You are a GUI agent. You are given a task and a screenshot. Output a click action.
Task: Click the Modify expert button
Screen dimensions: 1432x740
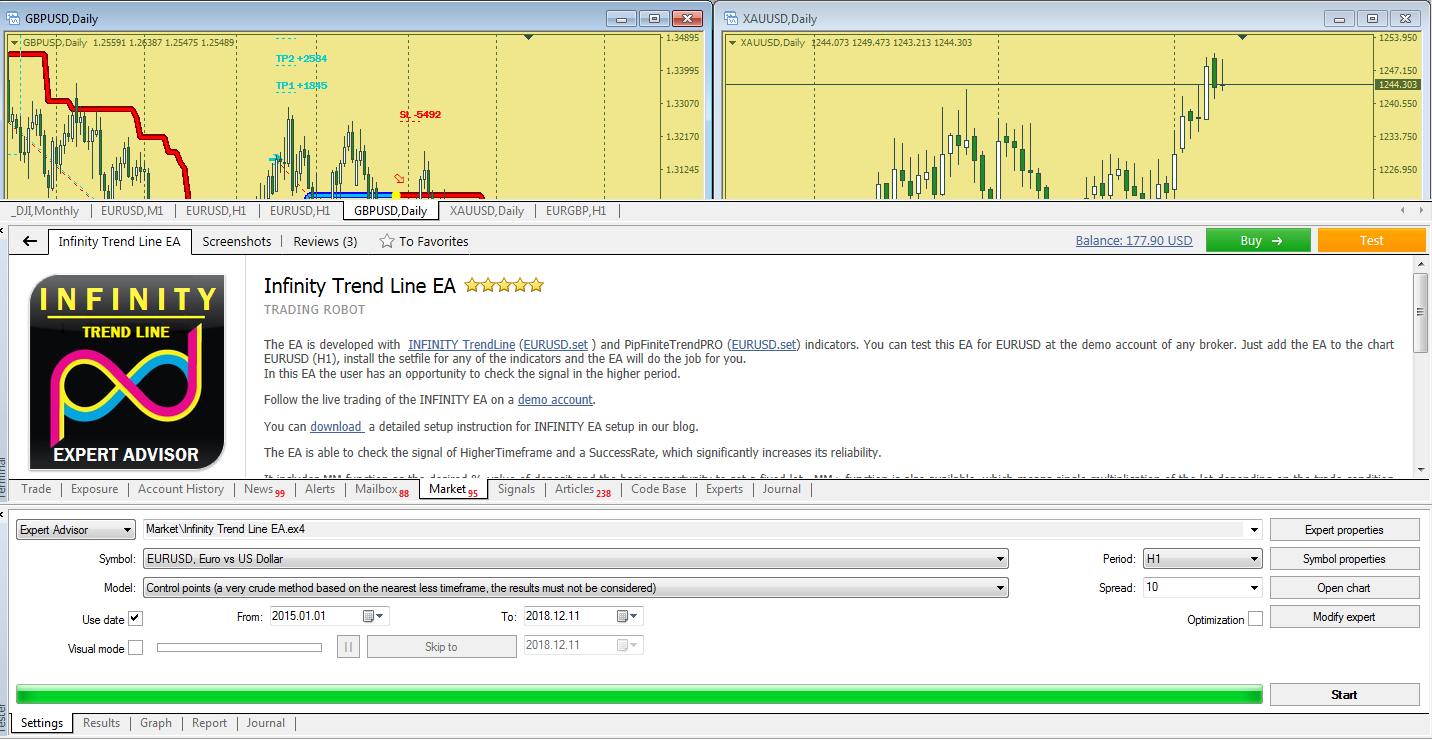1344,617
